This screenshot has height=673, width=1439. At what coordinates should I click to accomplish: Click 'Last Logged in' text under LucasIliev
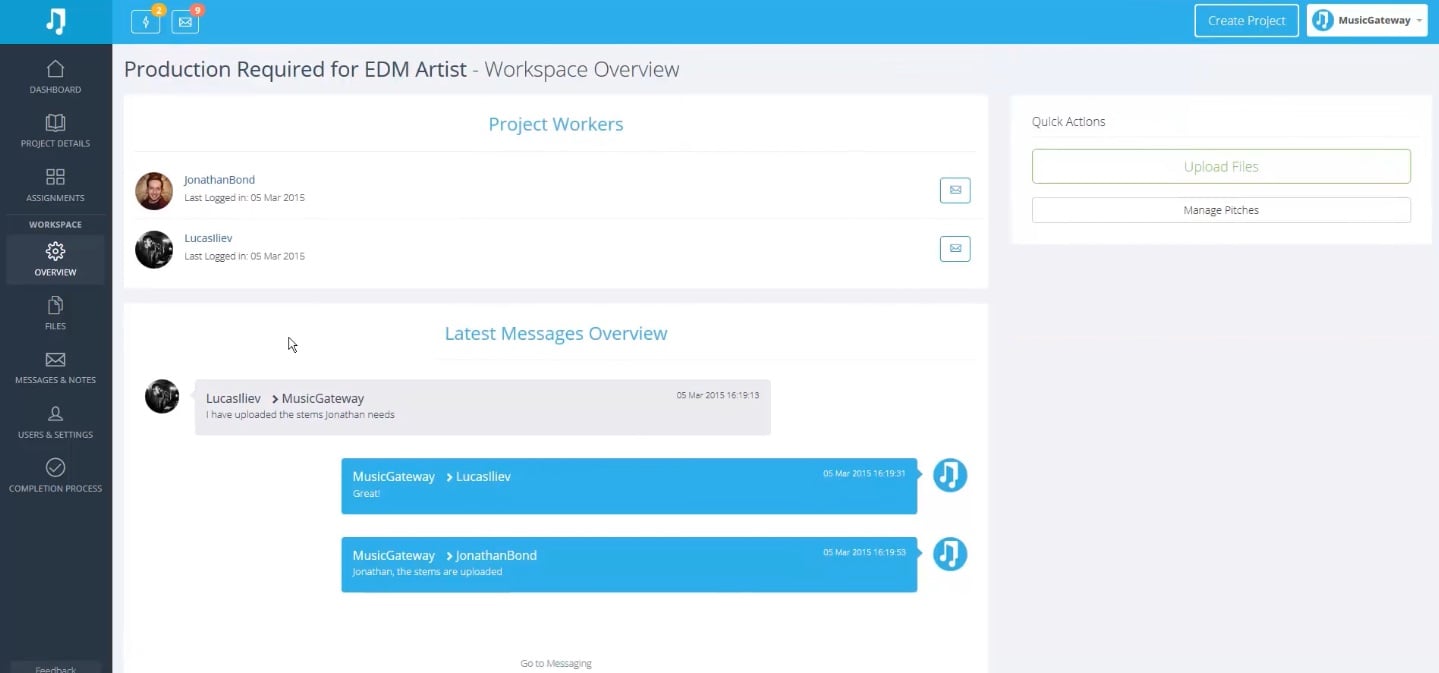244,256
